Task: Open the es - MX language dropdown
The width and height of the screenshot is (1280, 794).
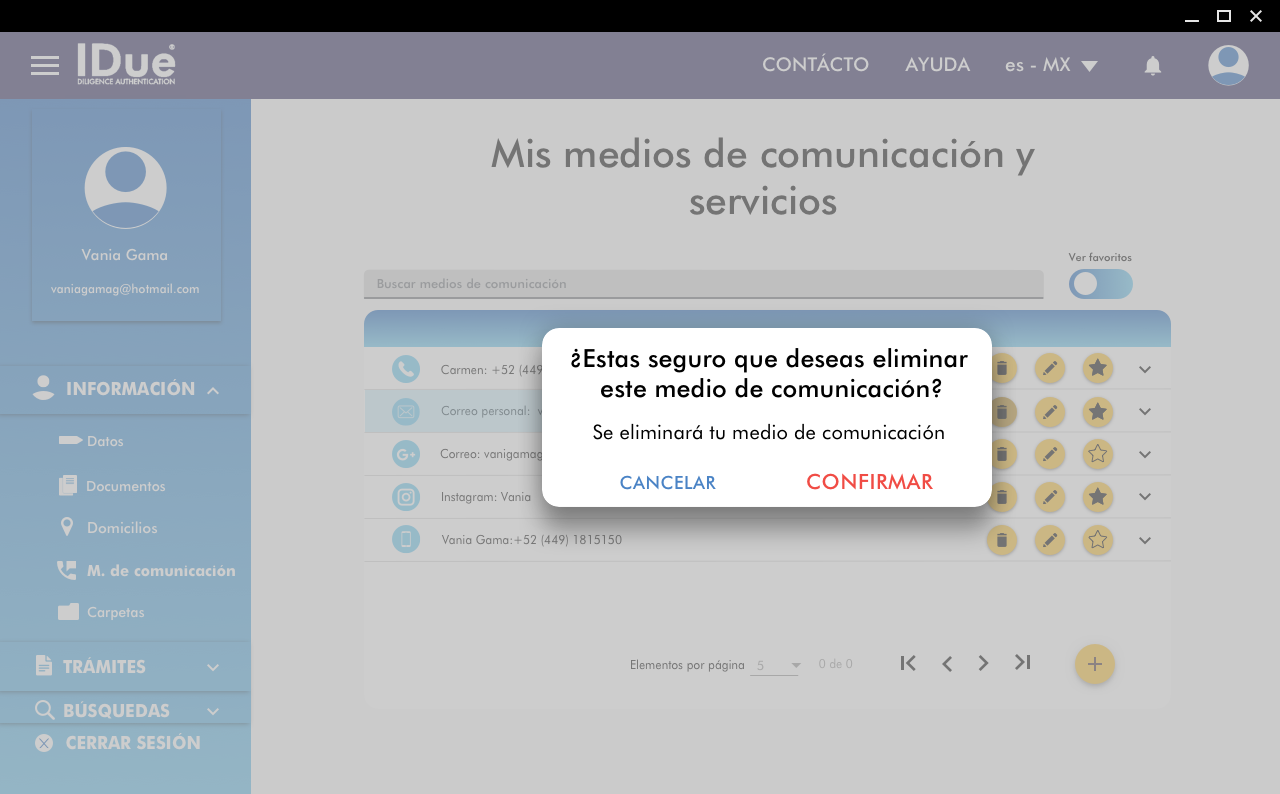Action: pyautogui.click(x=1051, y=66)
